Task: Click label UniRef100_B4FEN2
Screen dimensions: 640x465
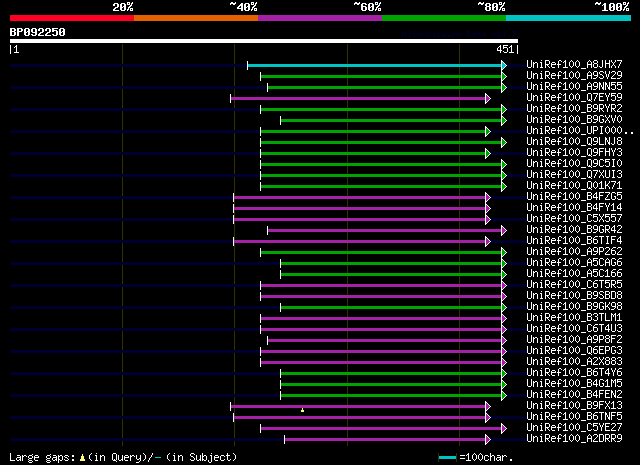Action: [574, 395]
